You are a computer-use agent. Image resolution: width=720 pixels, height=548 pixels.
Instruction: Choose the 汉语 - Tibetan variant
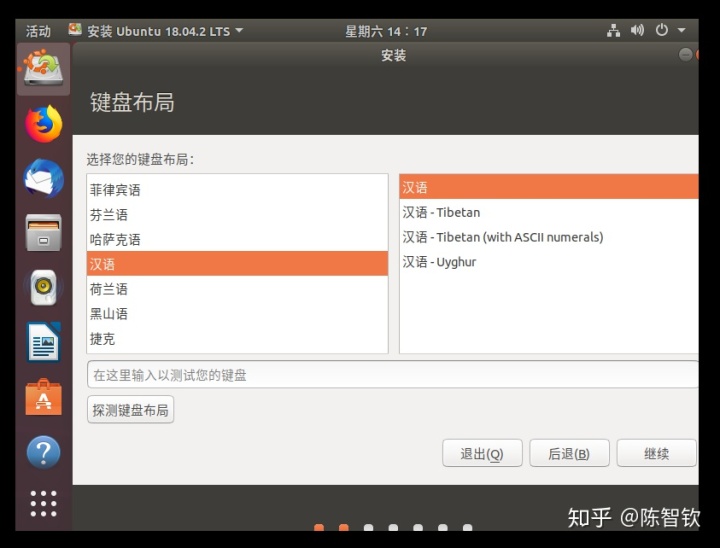[549, 212]
